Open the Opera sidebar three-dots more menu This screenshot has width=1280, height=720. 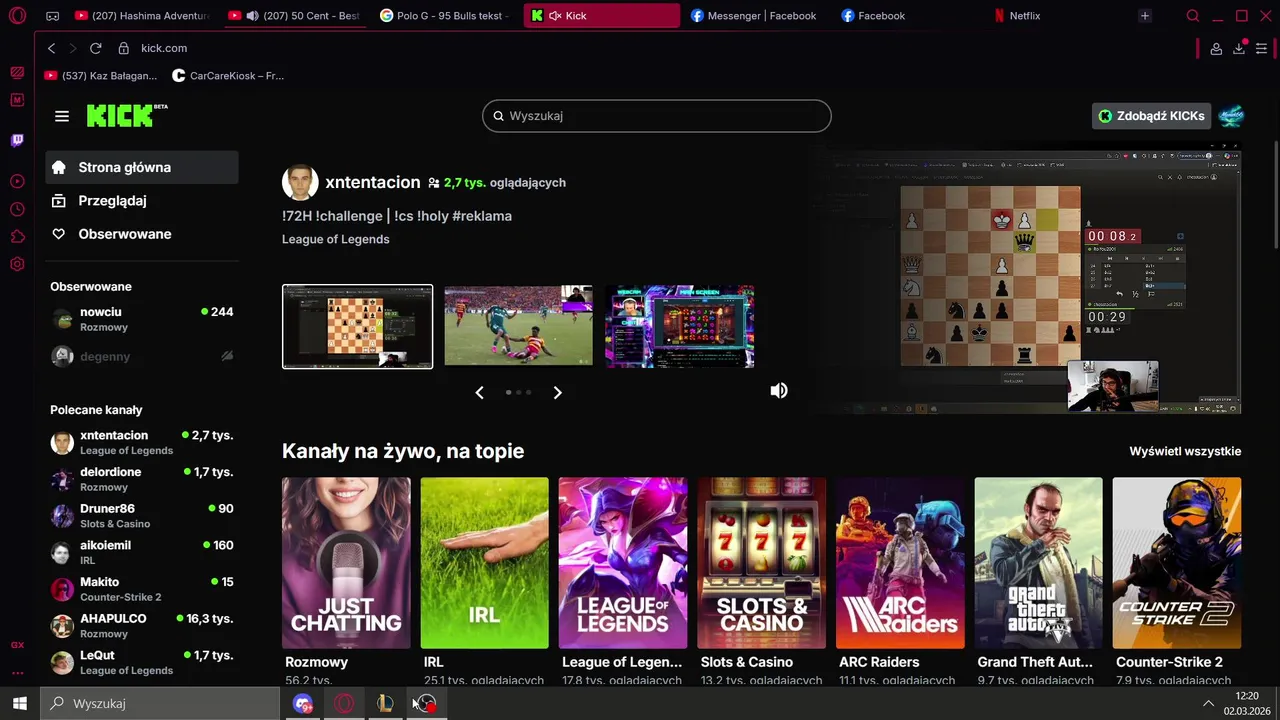17,673
